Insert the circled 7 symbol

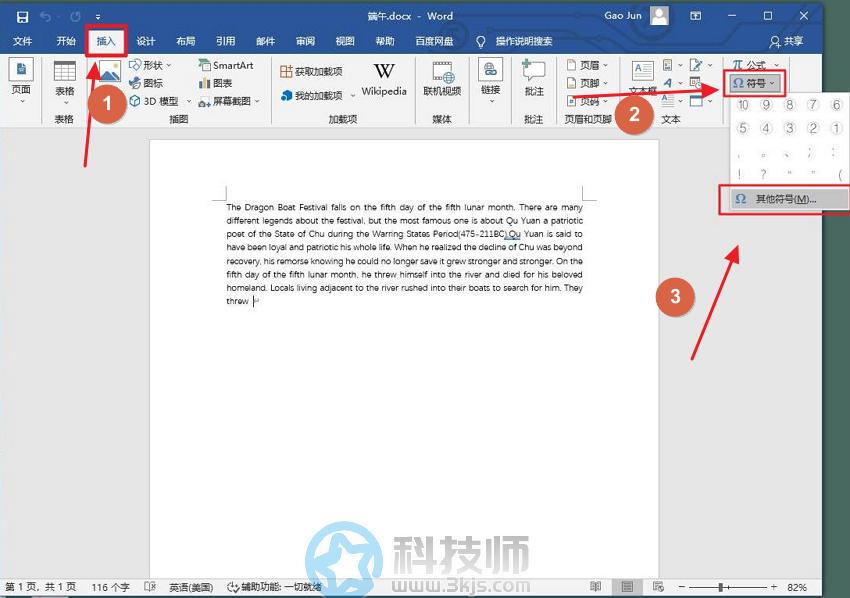click(x=813, y=105)
